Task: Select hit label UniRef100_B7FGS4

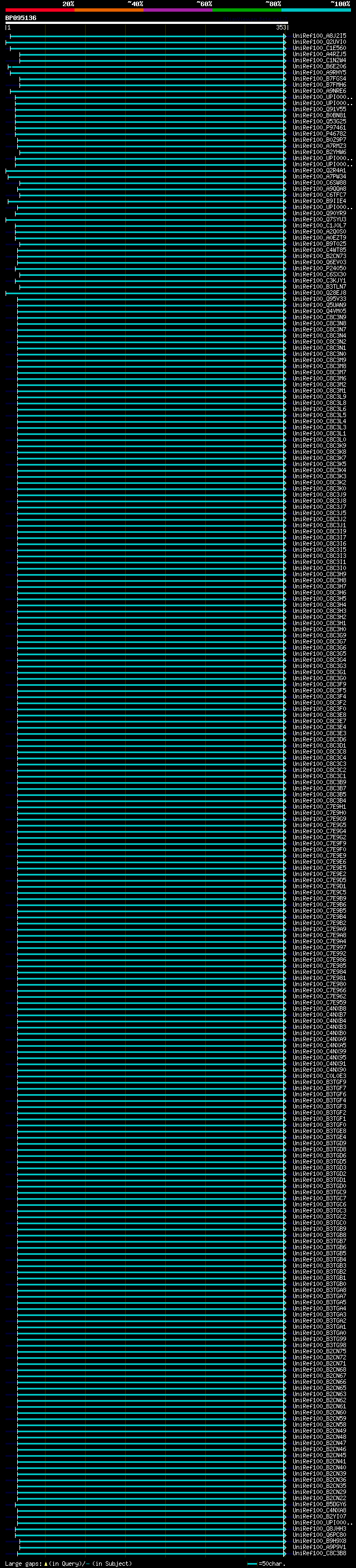Action: (319, 78)
